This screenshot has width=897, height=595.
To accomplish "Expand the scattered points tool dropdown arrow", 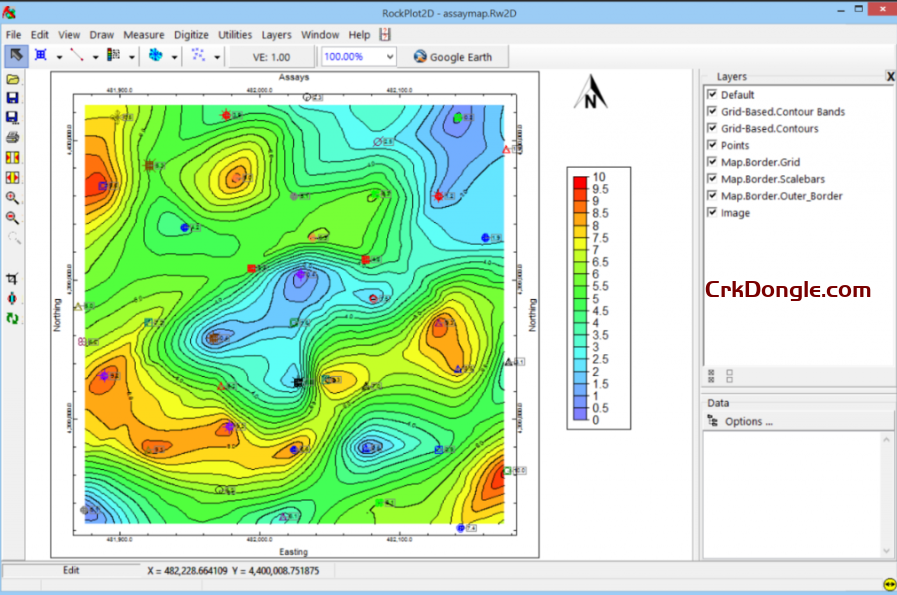I will click(217, 57).
